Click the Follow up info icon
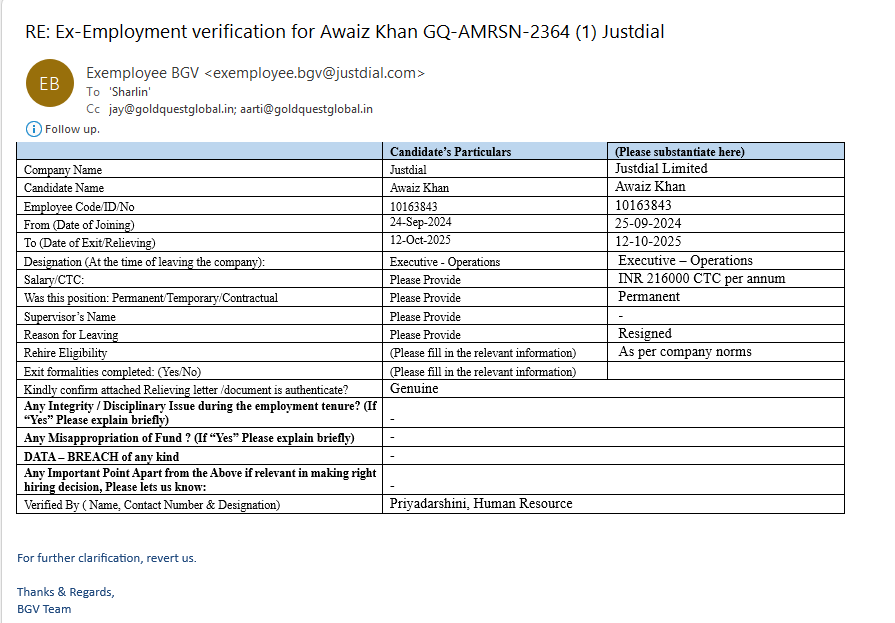895x623 pixels. coord(34,129)
